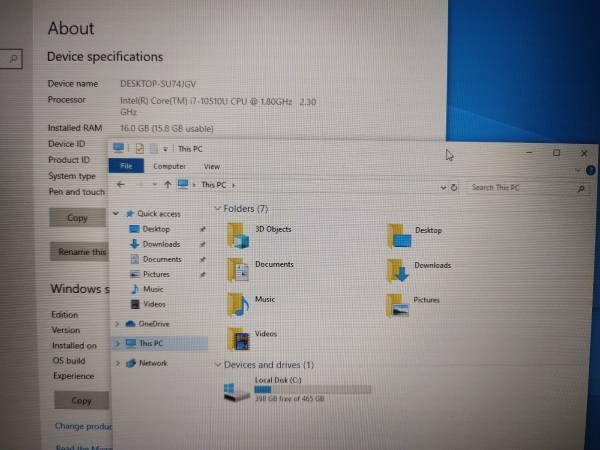Image resolution: width=600 pixels, height=450 pixels.
Task: Click the Change product key link
Action: click(83, 426)
